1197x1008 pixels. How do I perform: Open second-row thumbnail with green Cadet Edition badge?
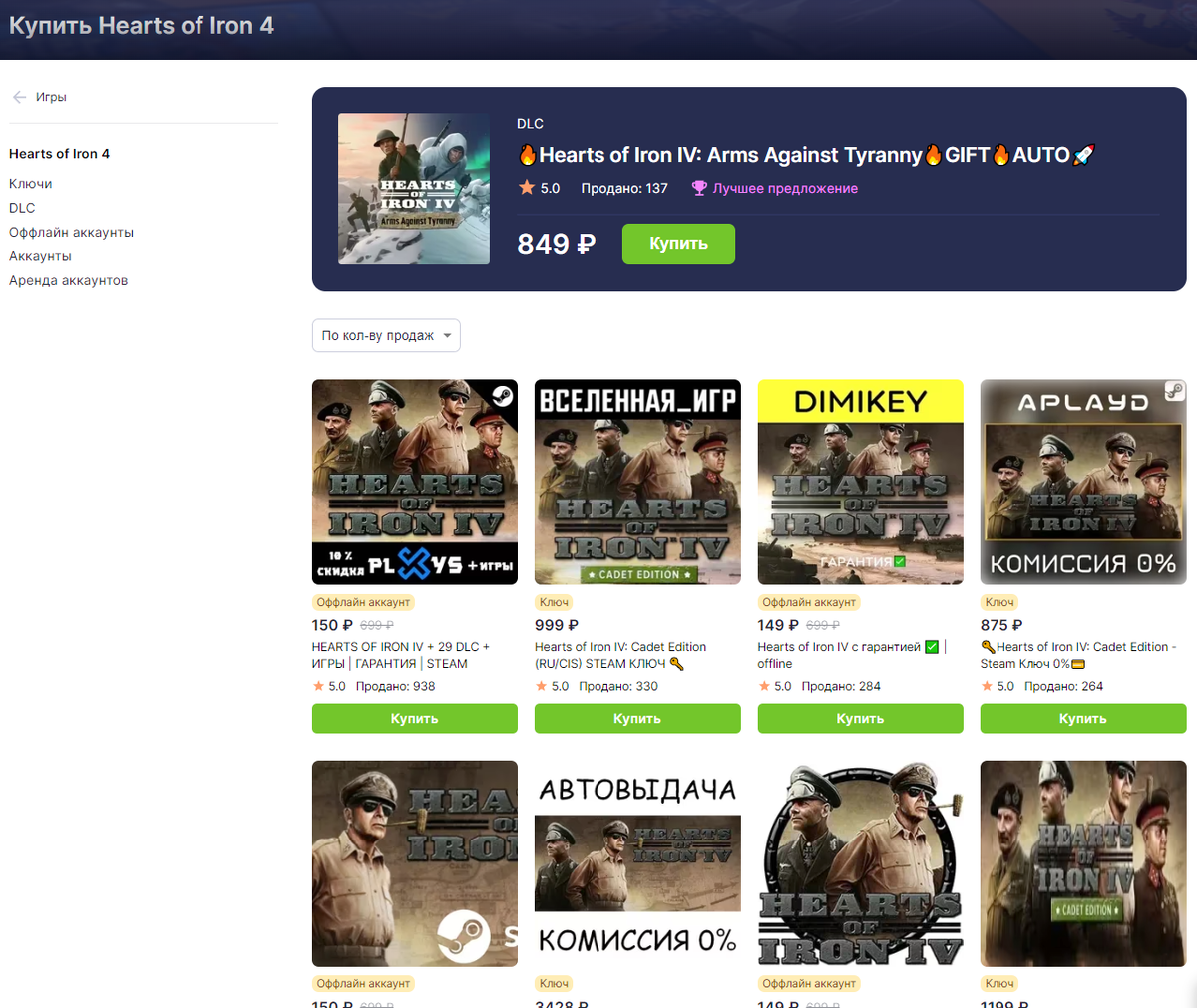[x=1083, y=863]
